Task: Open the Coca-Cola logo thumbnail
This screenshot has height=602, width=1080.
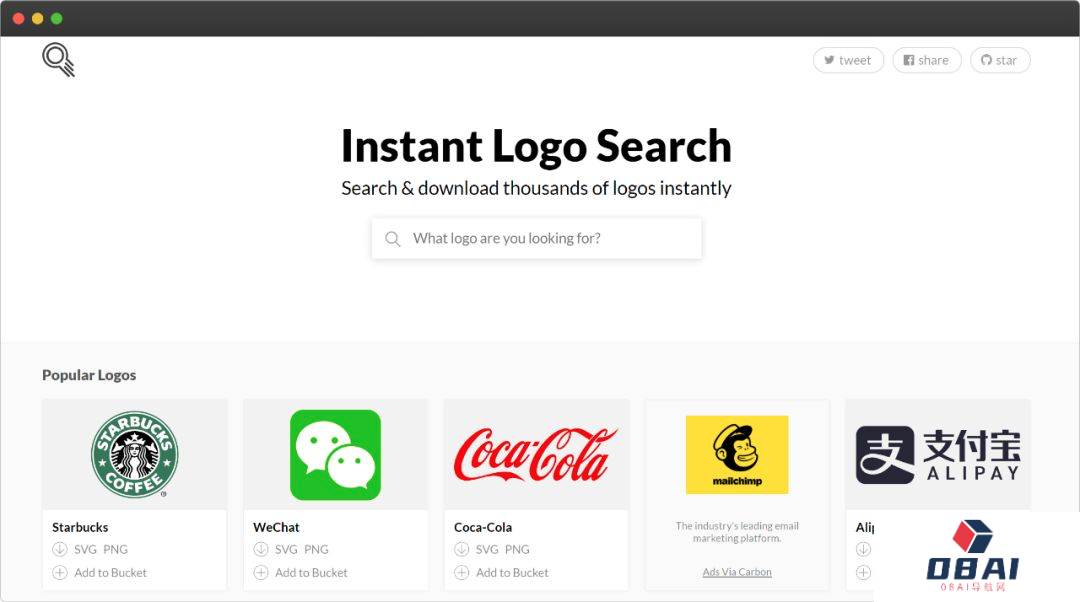Action: (537, 455)
